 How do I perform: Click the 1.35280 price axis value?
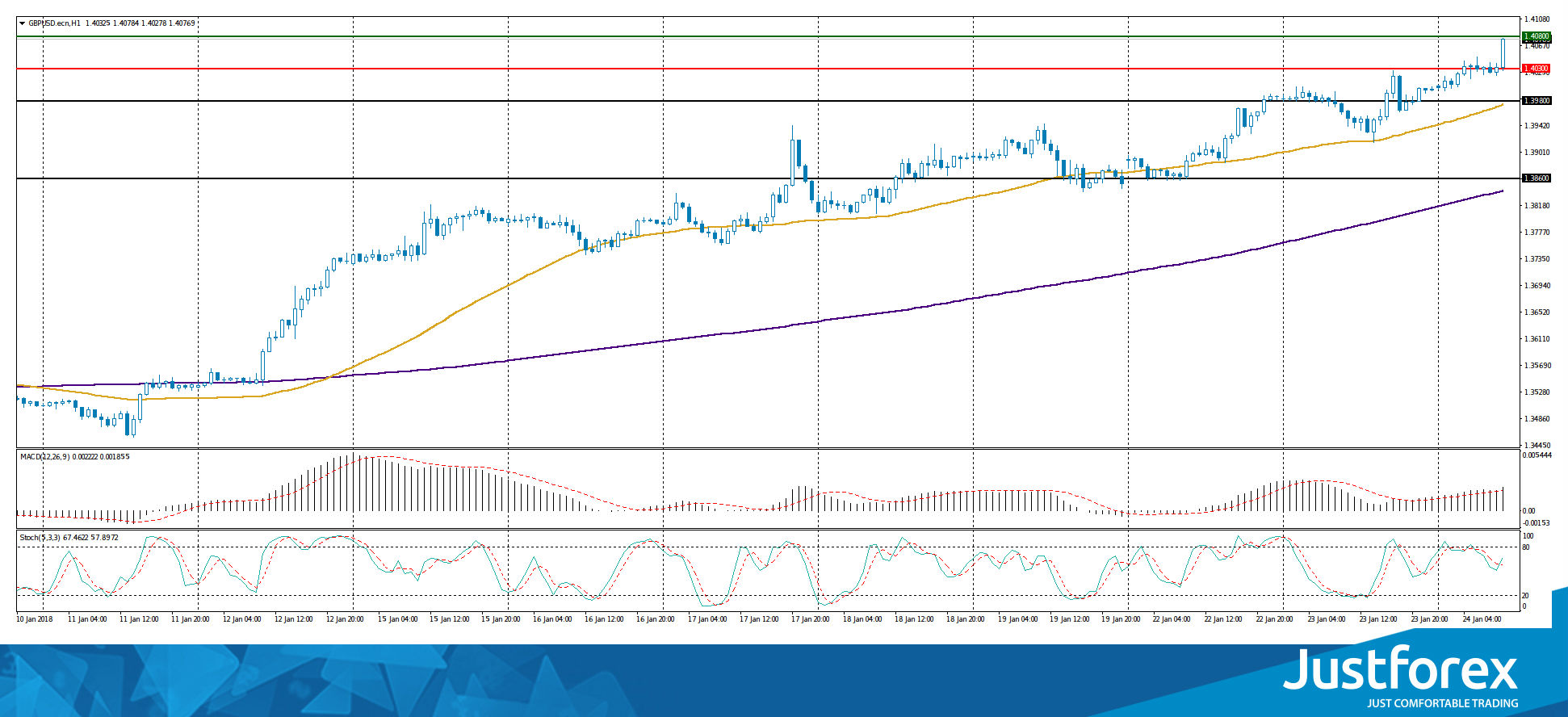[1537, 392]
